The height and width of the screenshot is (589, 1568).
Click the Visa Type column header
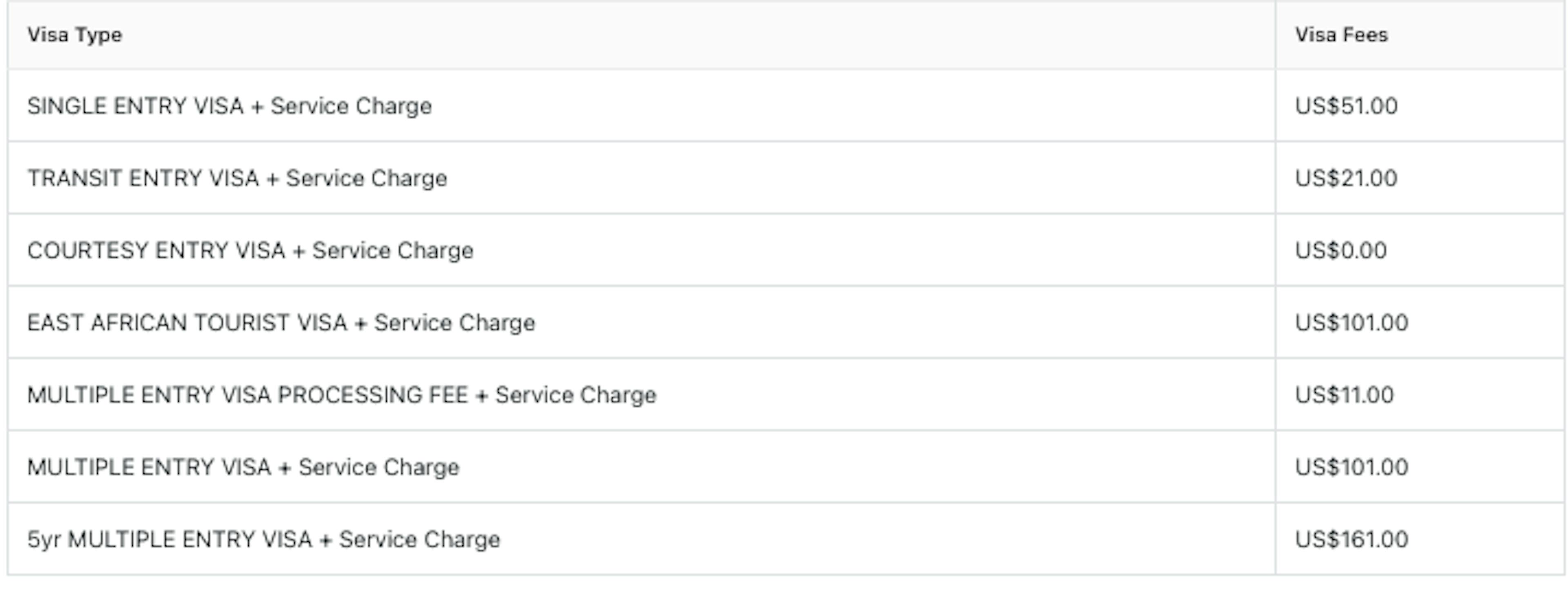tap(75, 35)
